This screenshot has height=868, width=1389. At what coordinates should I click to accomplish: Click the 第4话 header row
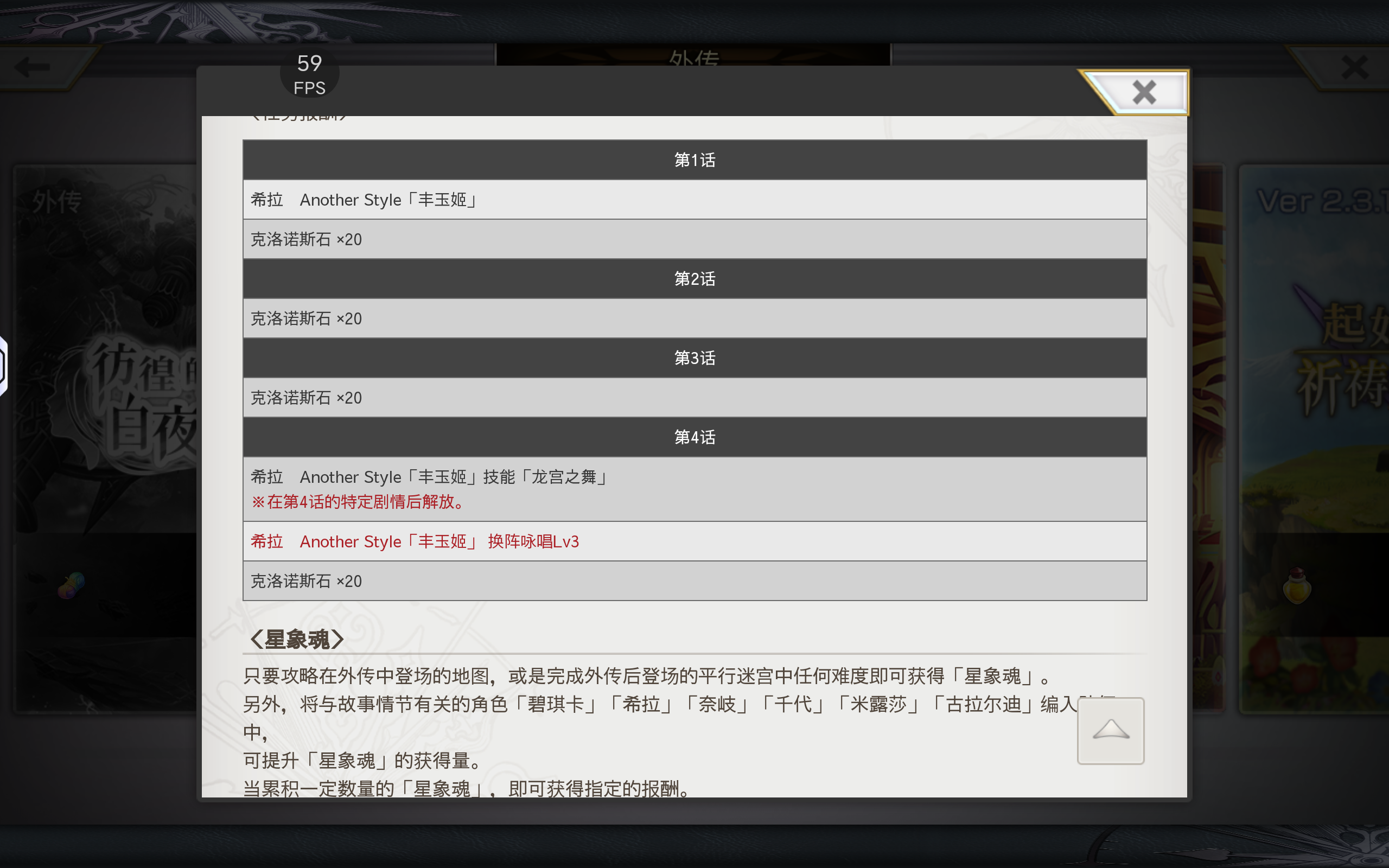click(694, 437)
